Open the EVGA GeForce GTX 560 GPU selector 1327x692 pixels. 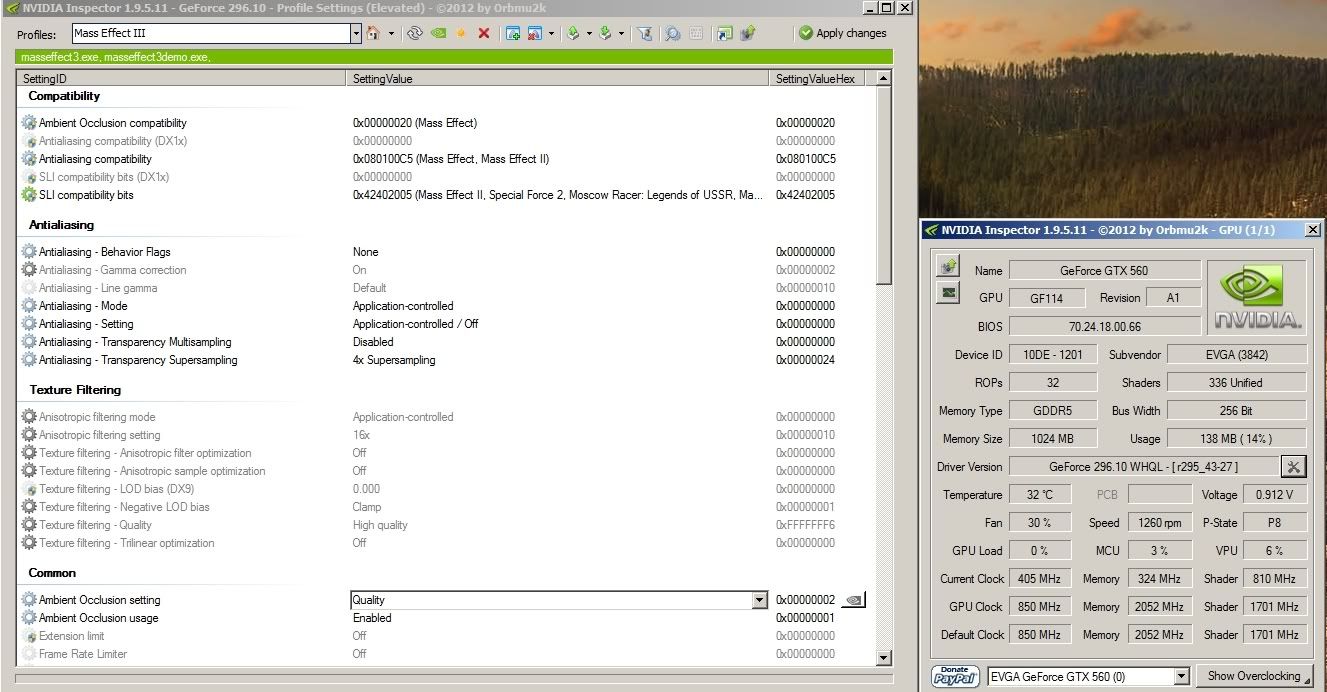tap(1181, 676)
